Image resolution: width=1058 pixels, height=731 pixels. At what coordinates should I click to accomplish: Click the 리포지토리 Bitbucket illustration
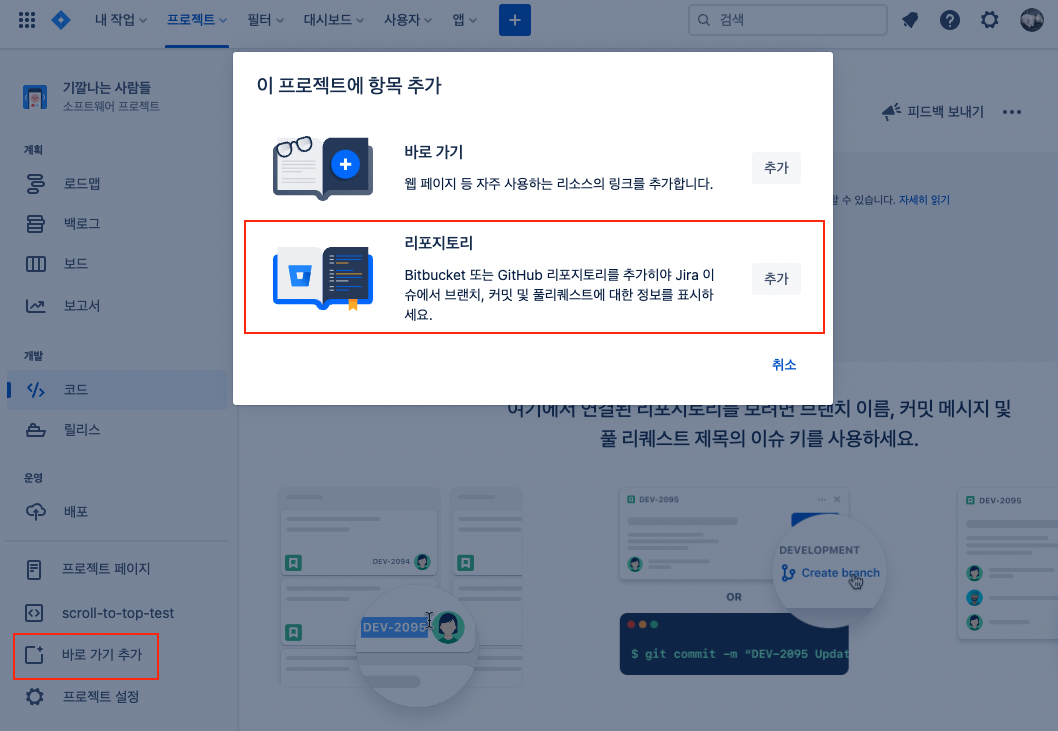tap(323, 278)
